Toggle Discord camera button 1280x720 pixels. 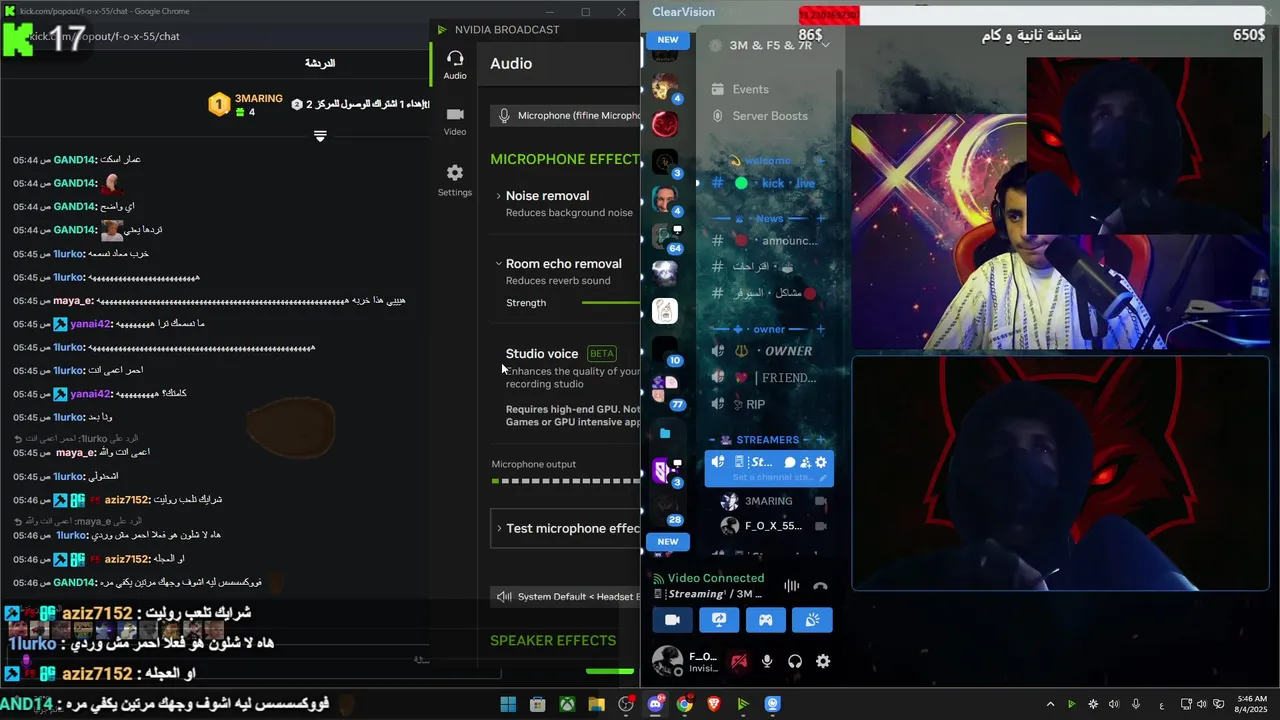point(672,620)
